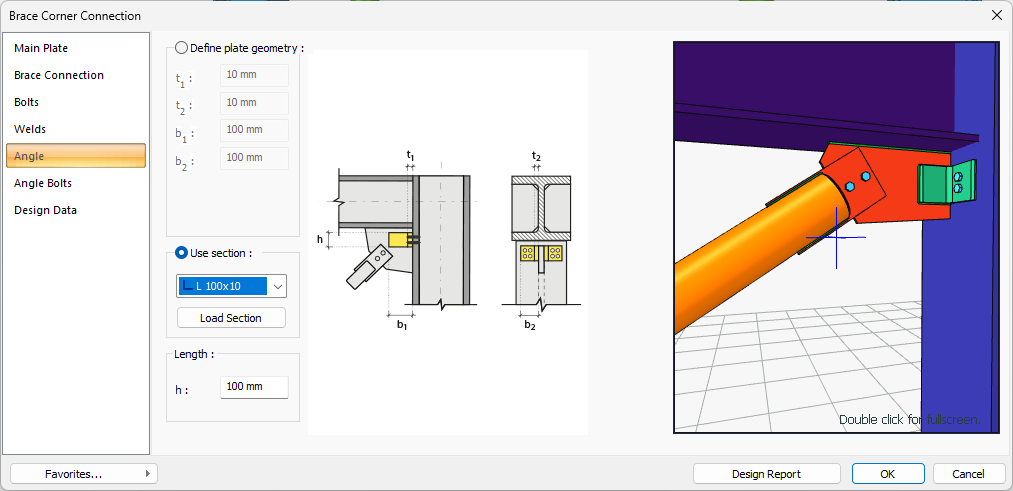The height and width of the screenshot is (491, 1013).
Task: Close the Brace Corner Connection dialog
Action: coord(996,15)
